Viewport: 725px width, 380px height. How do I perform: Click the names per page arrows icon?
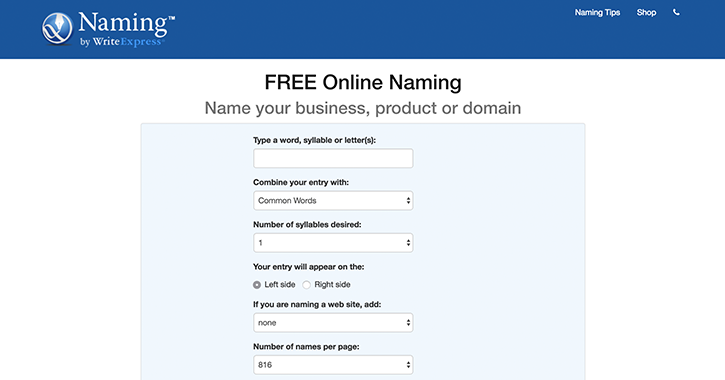408,365
